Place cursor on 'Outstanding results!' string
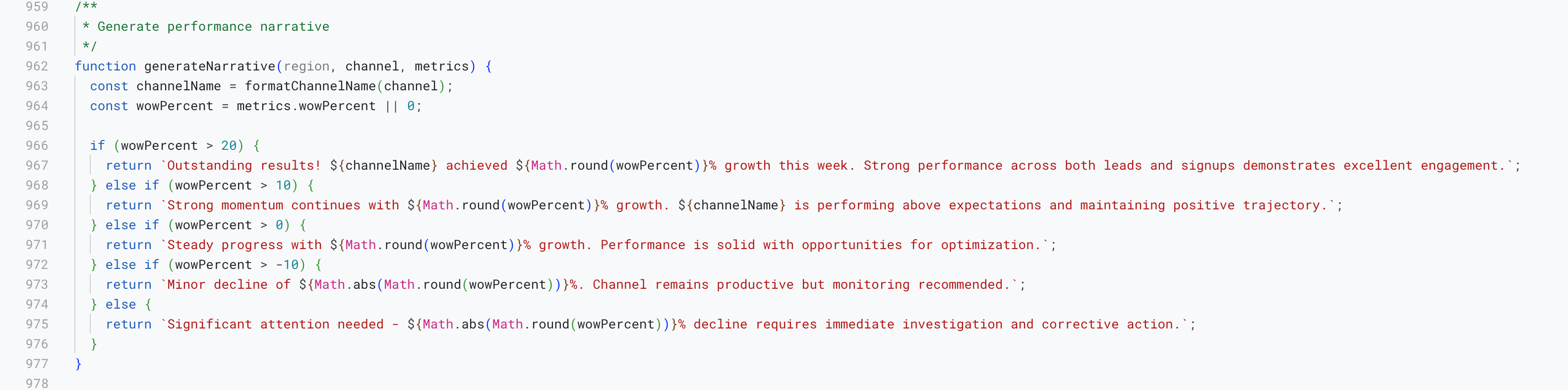The image size is (1568, 390). pyautogui.click(x=243, y=166)
